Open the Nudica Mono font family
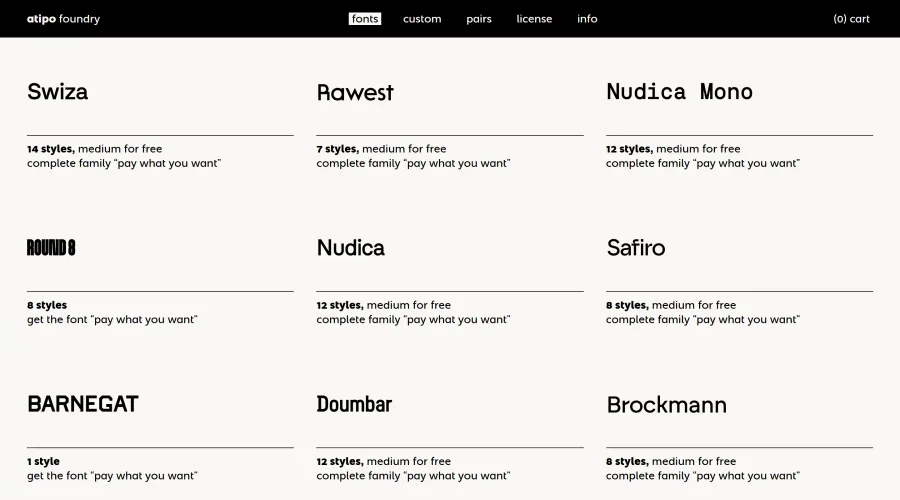This screenshot has height=500, width=900. 679,92
